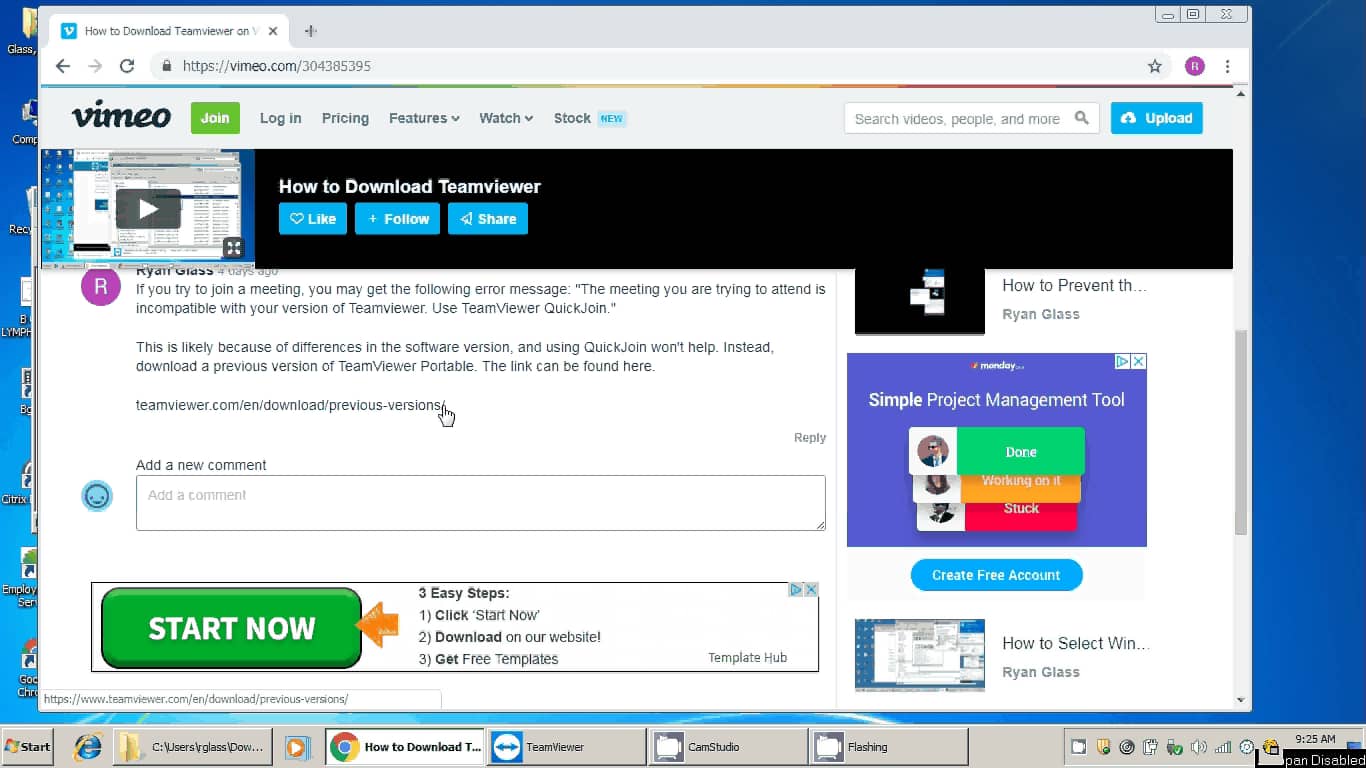This screenshot has height=768, width=1366.
Task: Click the scrollbar up arrow
Action: pyautogui.click(x=1241, y=94)
